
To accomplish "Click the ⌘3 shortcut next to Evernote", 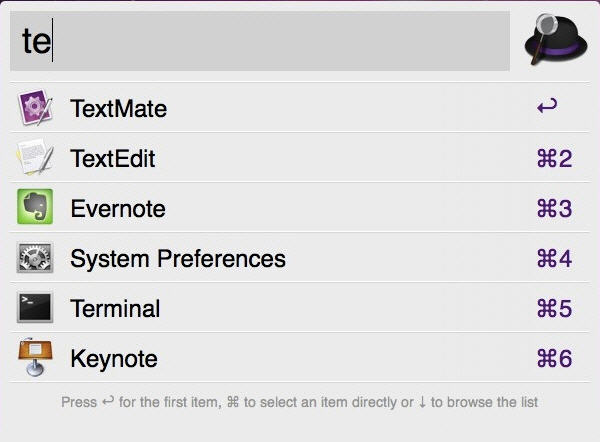I will pos(554,209).
